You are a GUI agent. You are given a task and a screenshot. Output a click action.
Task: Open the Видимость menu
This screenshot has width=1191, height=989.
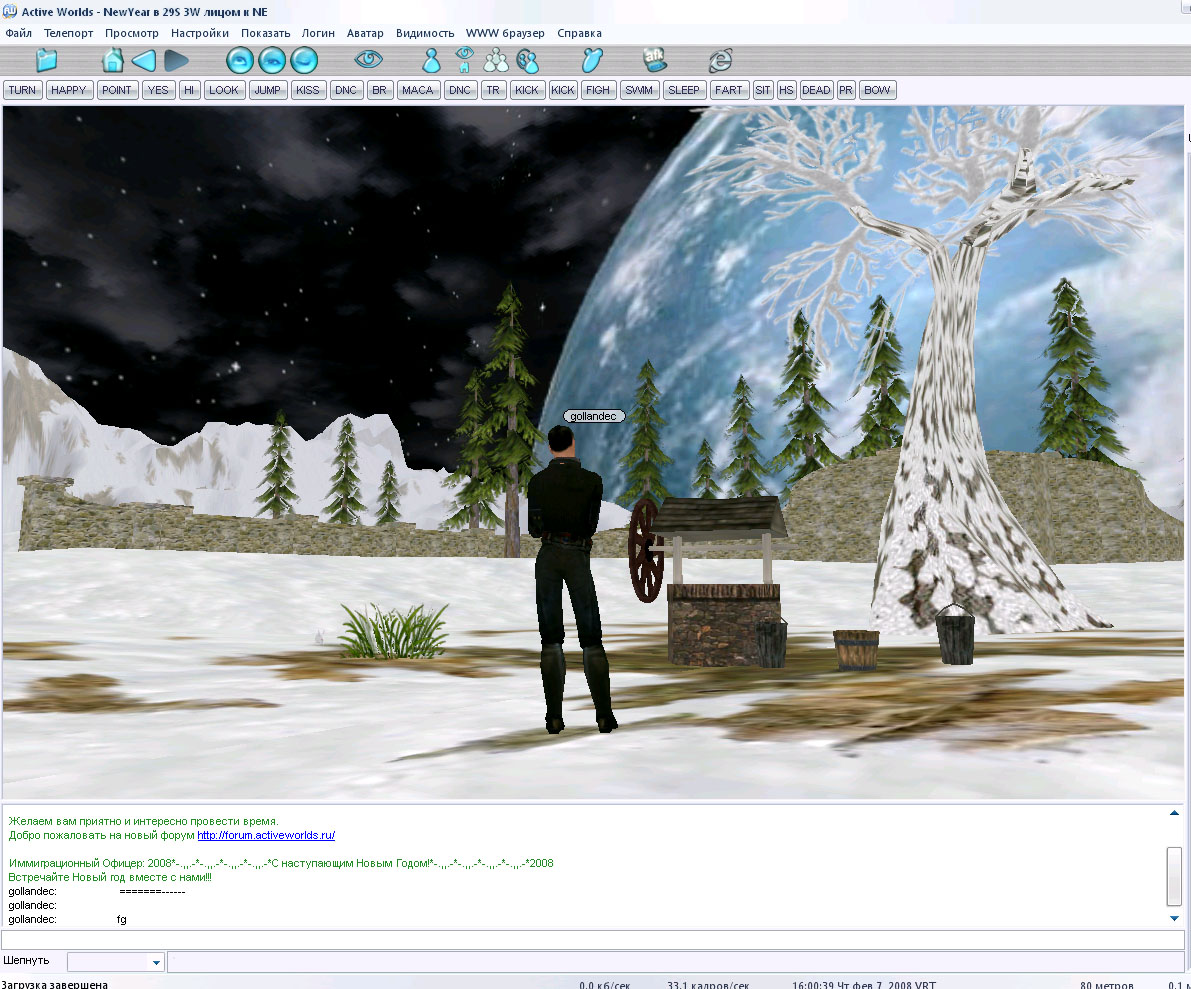click(x=425, y=33)
